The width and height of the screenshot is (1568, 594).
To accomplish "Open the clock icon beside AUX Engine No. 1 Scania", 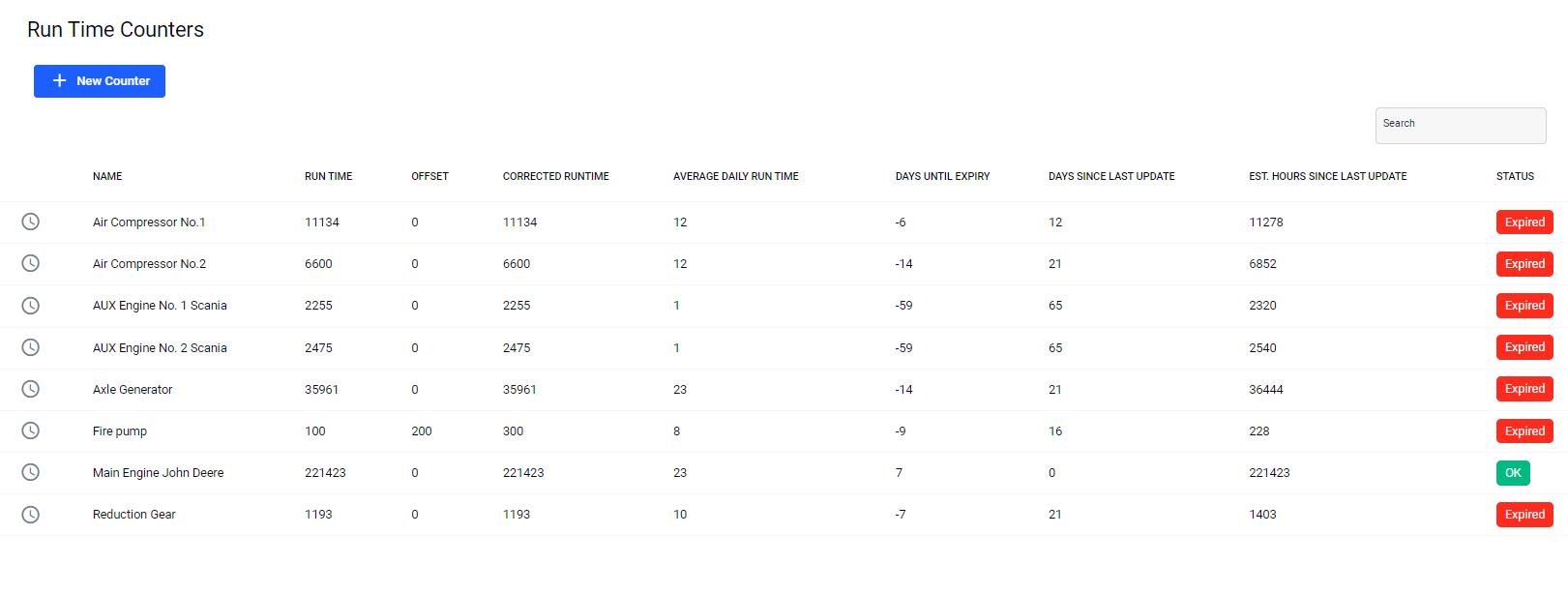I will tap(31, 306).
